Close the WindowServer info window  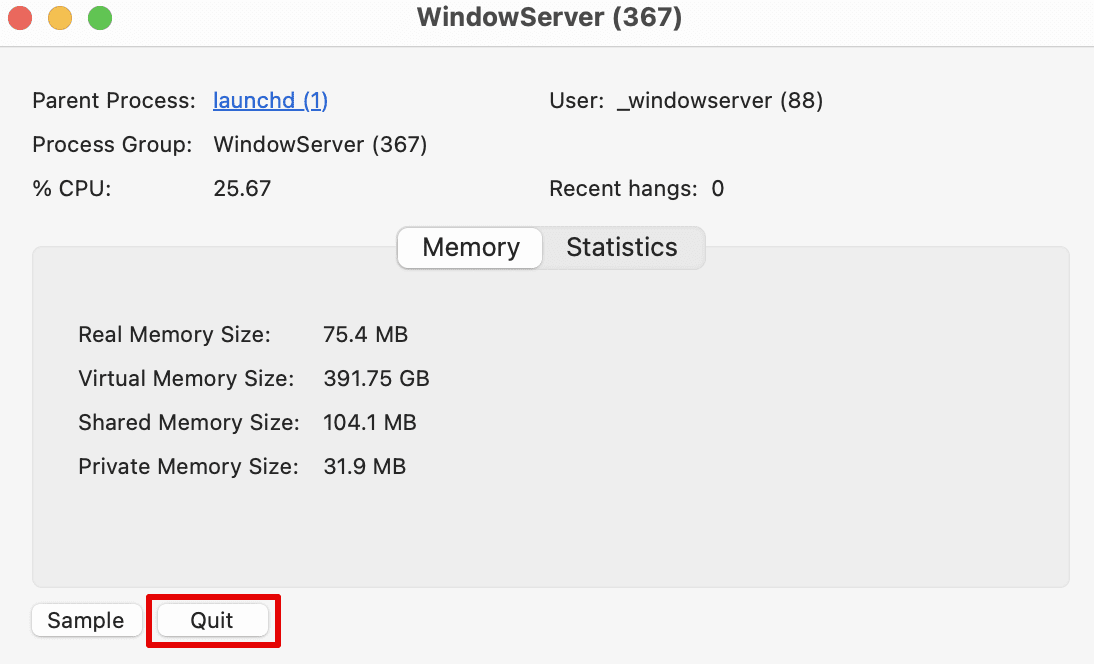(x=20, y=17)
